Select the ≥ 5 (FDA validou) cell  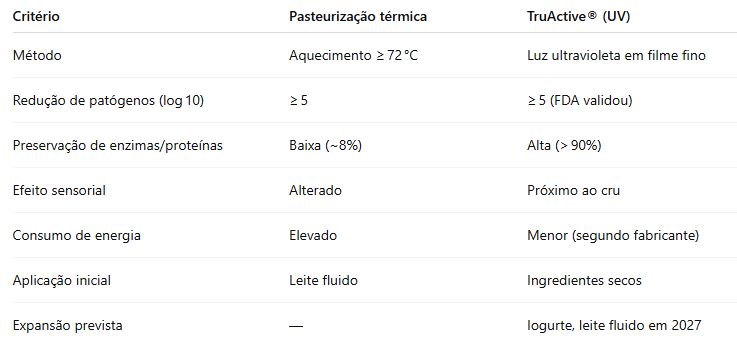point(580,101)
